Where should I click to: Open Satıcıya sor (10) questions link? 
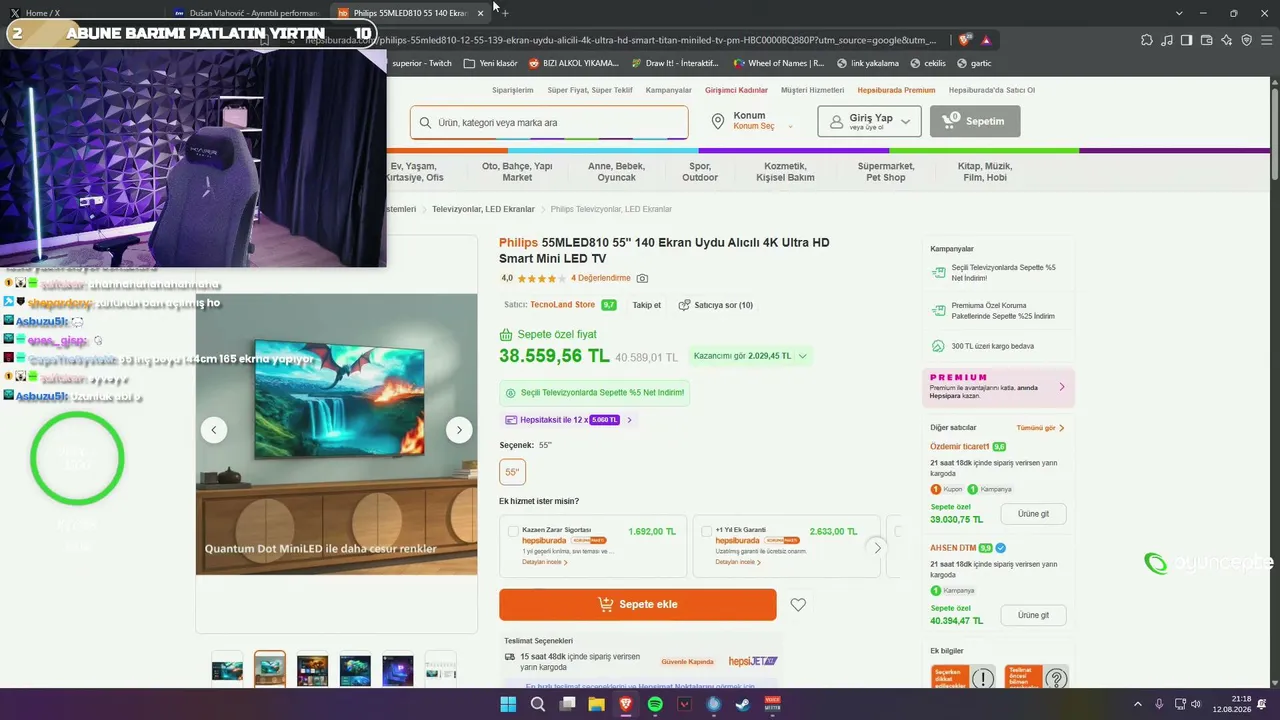(x=716, y=305)
